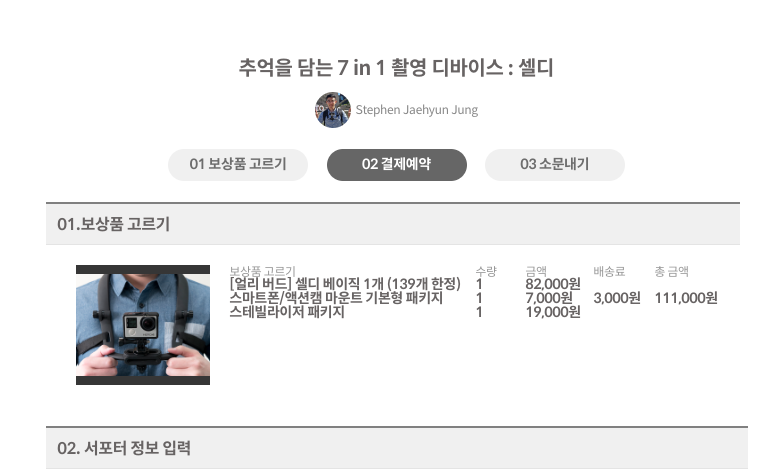Screen dimensions: 771x471
Task: Click the 총 금액 column header
Action: 671,271
